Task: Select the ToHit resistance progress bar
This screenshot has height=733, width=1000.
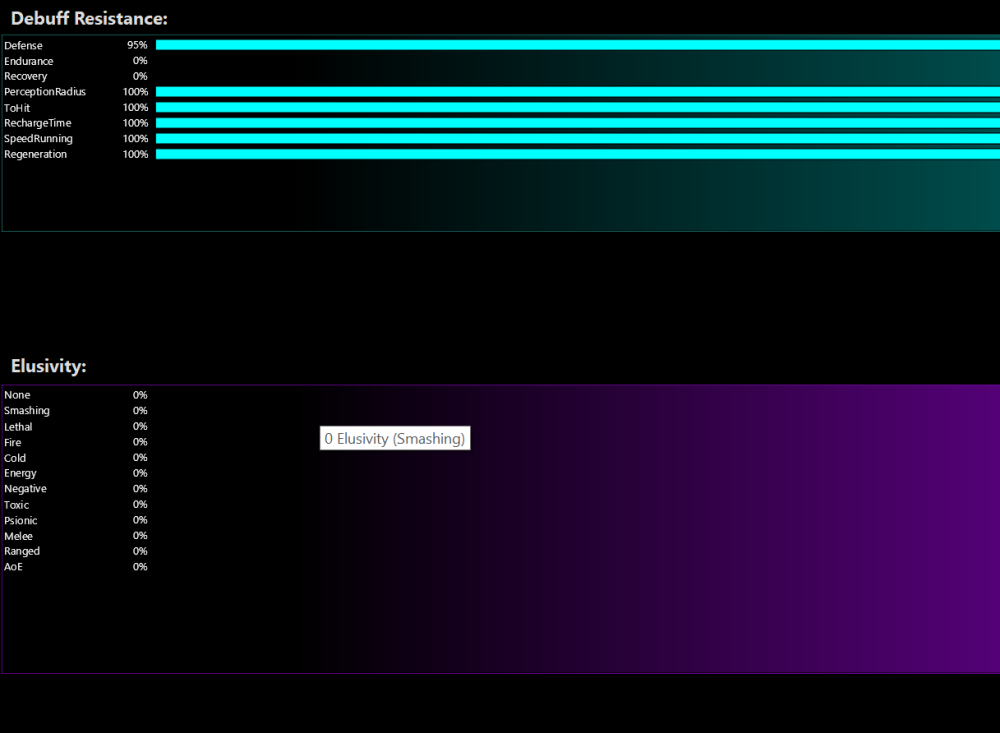Action: (x=577, y=107)
